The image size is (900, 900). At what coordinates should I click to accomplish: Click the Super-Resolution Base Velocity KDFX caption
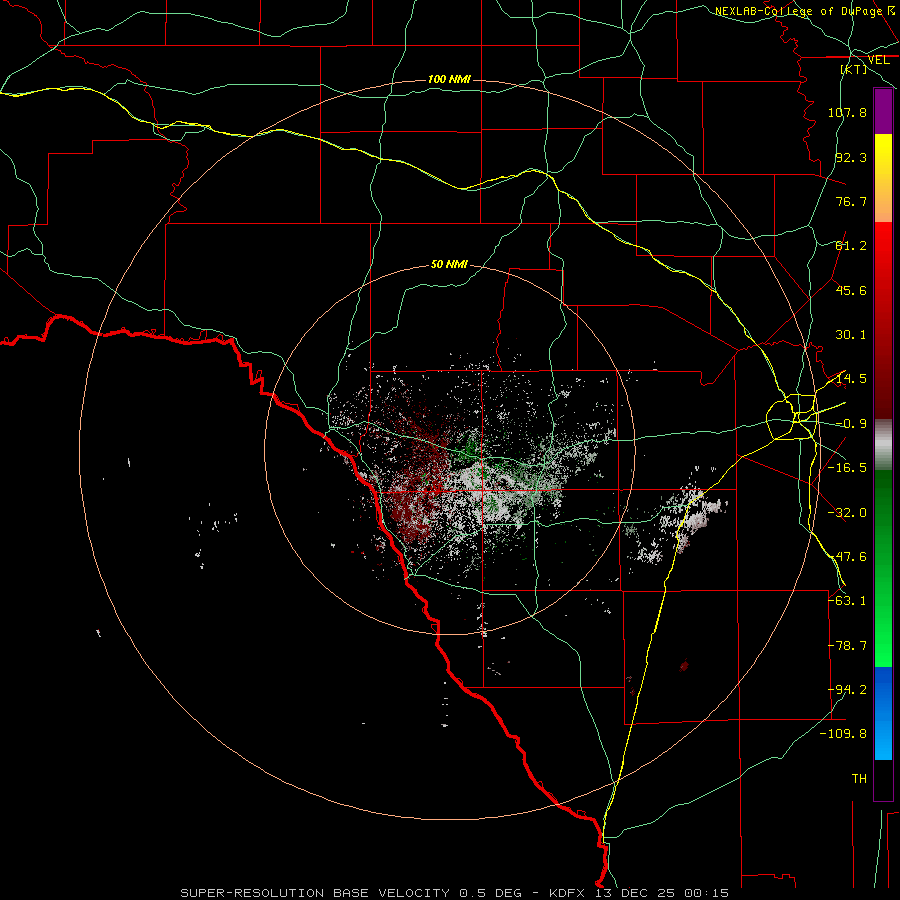pos(455,893)
